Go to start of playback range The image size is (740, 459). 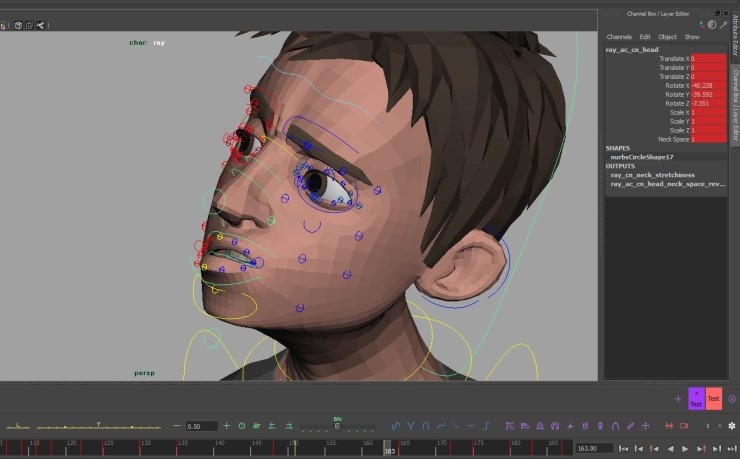pyautogui.click(x=624, y=449)
